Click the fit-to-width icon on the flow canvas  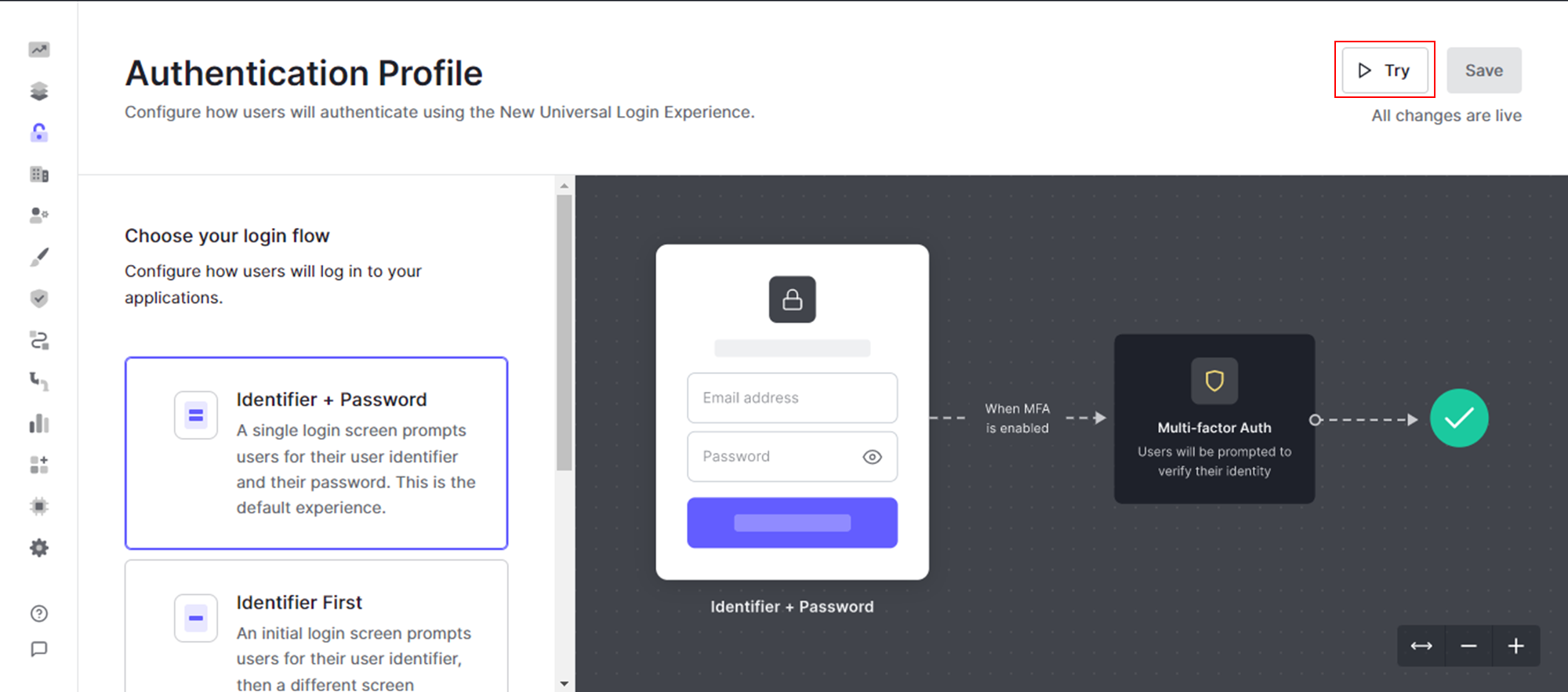1421,645
